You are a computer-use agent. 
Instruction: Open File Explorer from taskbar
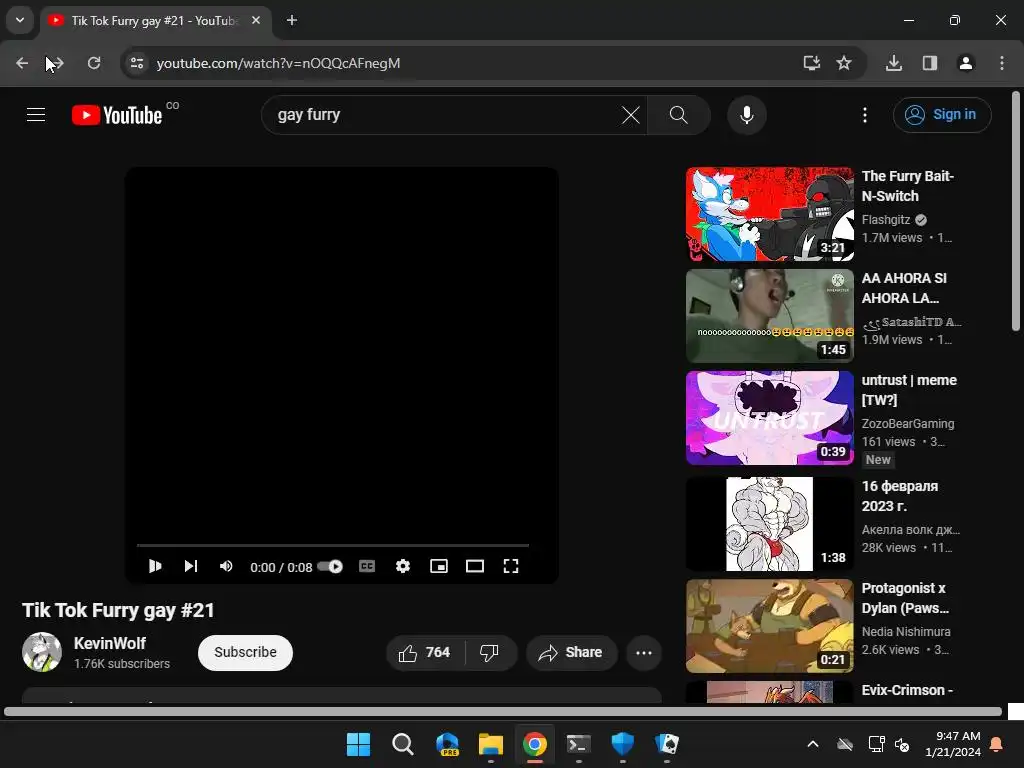(490, 744)
